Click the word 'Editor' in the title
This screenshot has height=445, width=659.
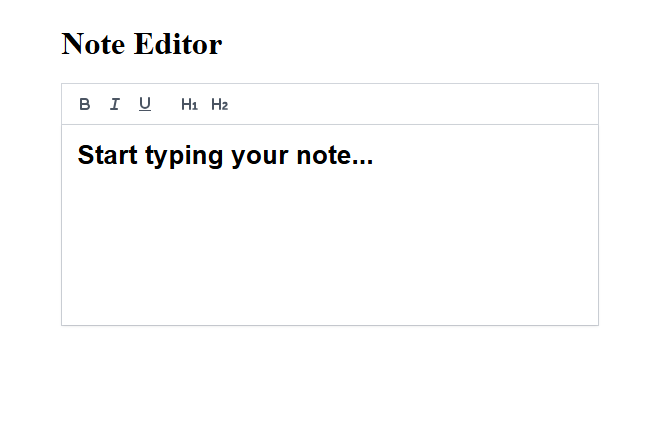pyautogui.click(x=178, y=44)
